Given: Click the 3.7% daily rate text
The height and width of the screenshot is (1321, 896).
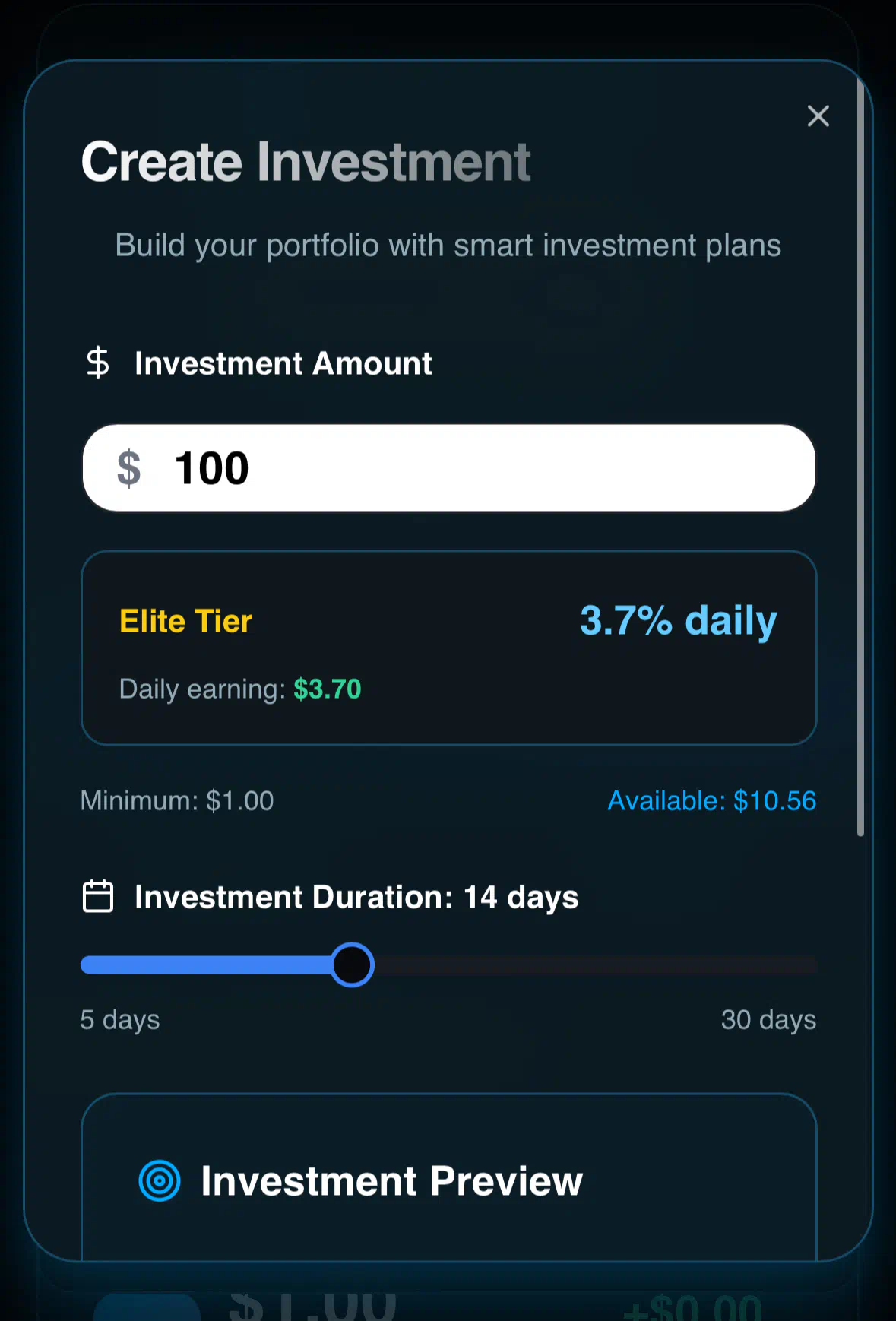Looking at the screenshot, I should coord(678,621).
